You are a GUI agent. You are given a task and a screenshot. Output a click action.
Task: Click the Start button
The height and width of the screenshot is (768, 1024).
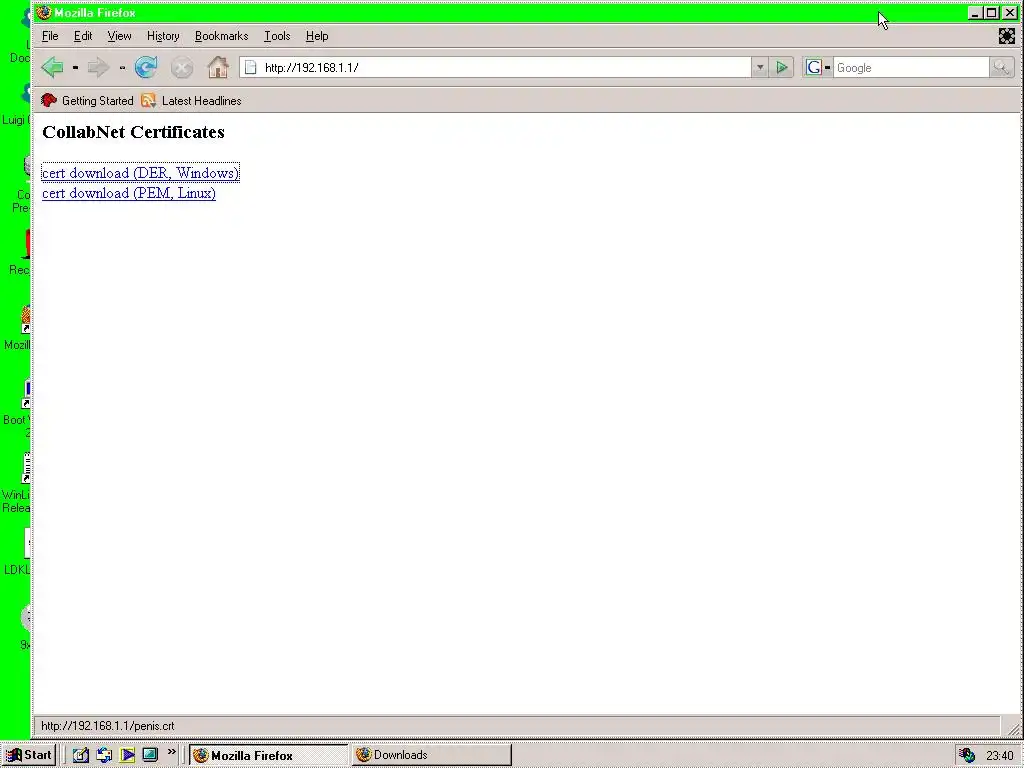pos(29,755)
